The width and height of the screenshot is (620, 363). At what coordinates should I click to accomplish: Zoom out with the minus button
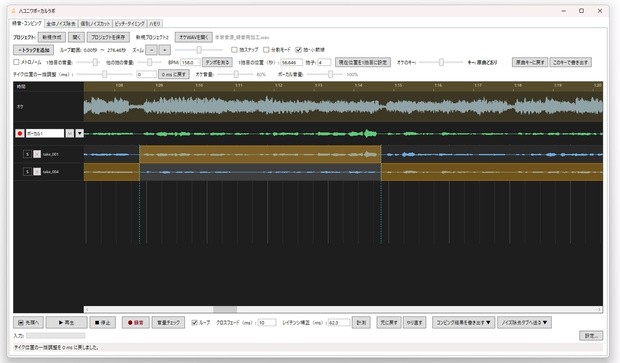[x=151, y=50]
